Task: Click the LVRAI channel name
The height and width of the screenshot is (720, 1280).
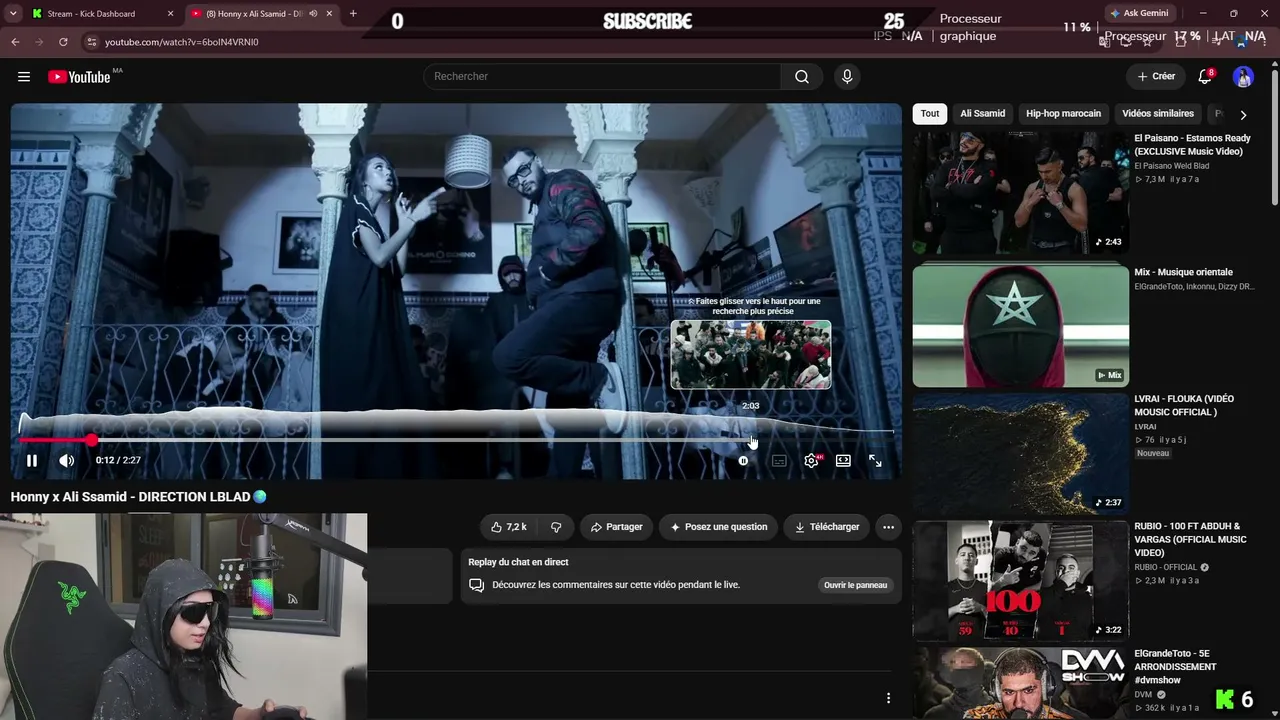Action: click(1145, 427)
